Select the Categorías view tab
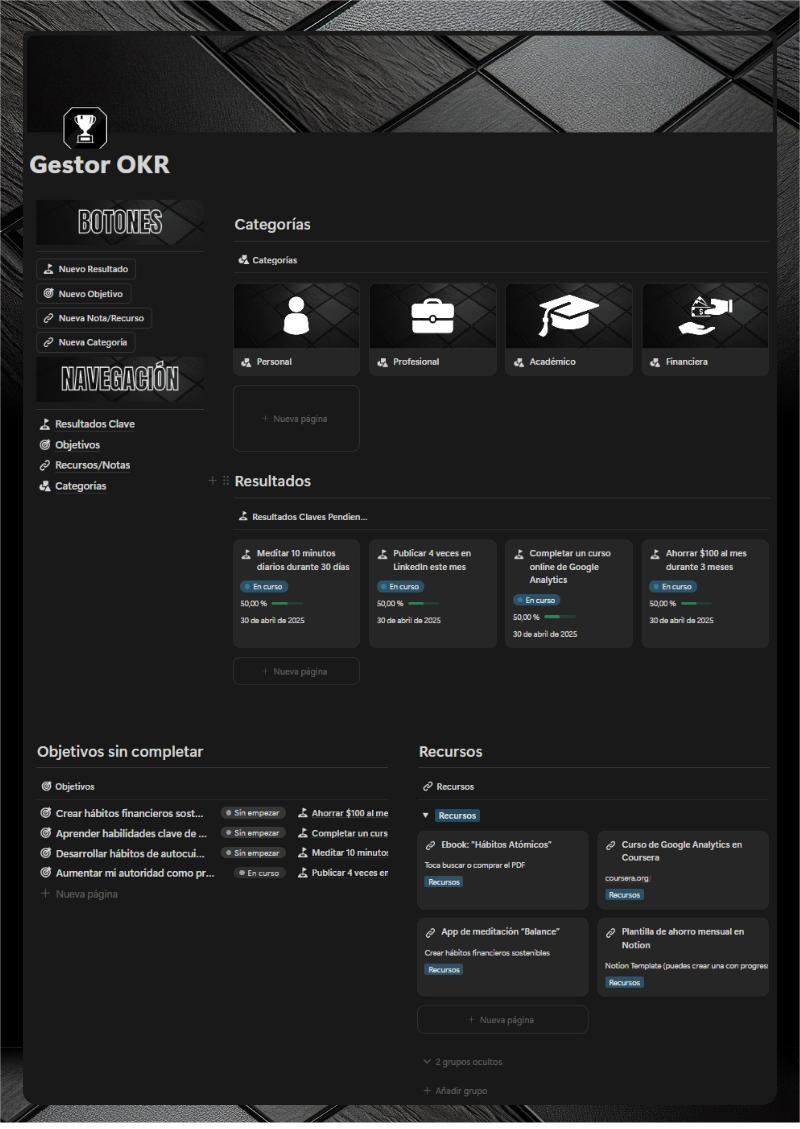The image size is (800, 1129). pyautogui.click(x=267, y=260)
